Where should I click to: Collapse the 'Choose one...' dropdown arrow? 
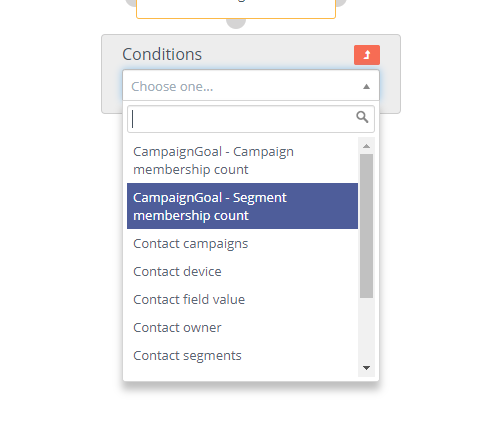click(x=366, y=87)
